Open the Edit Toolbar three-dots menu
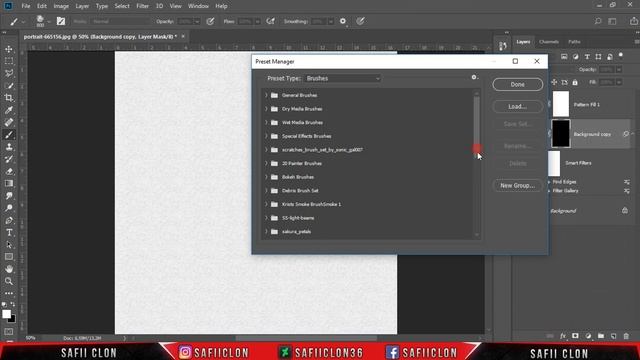The image size is (640, 360). coord(9,293)
